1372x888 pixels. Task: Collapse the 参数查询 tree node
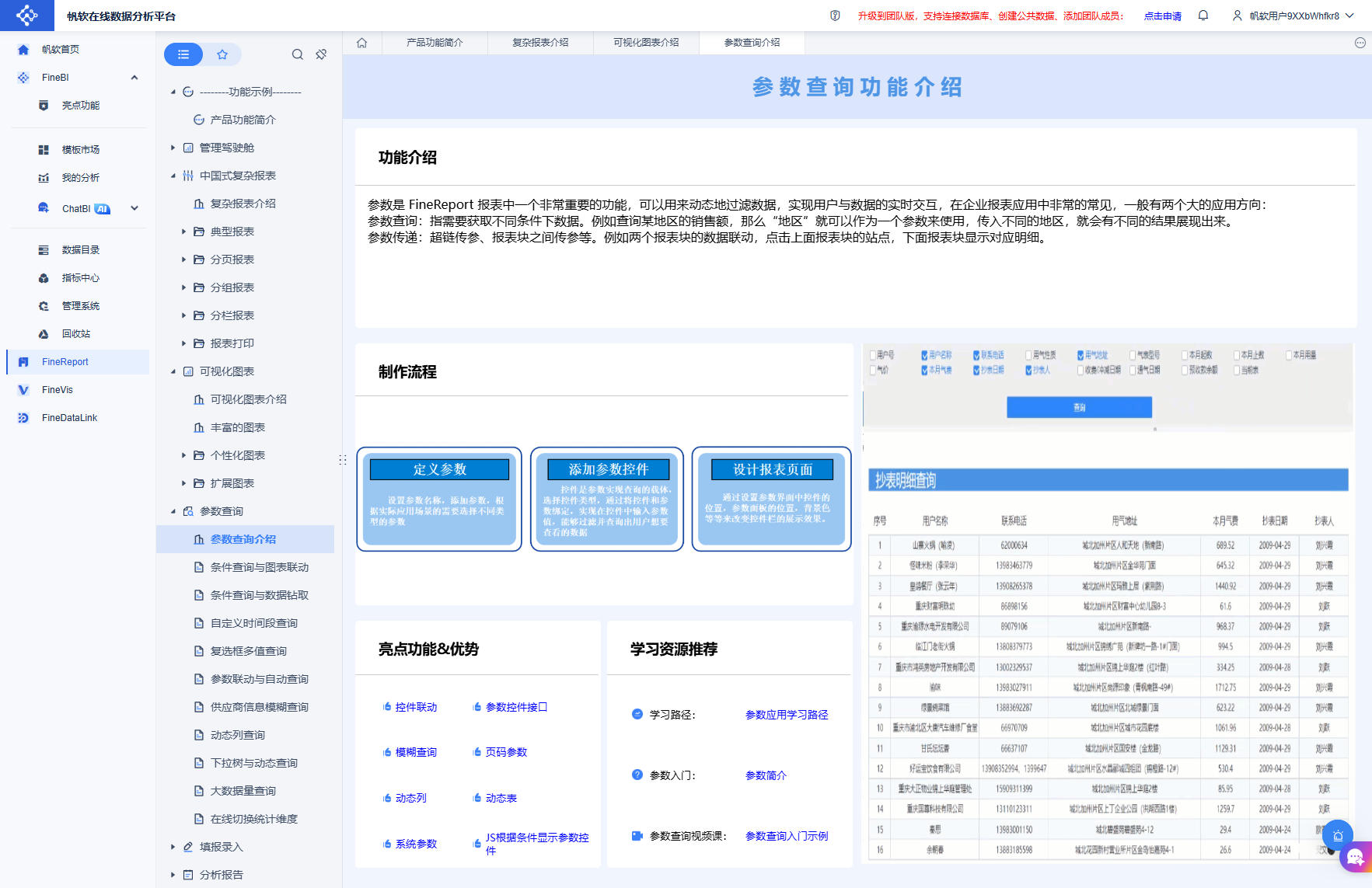pos(173,512)
